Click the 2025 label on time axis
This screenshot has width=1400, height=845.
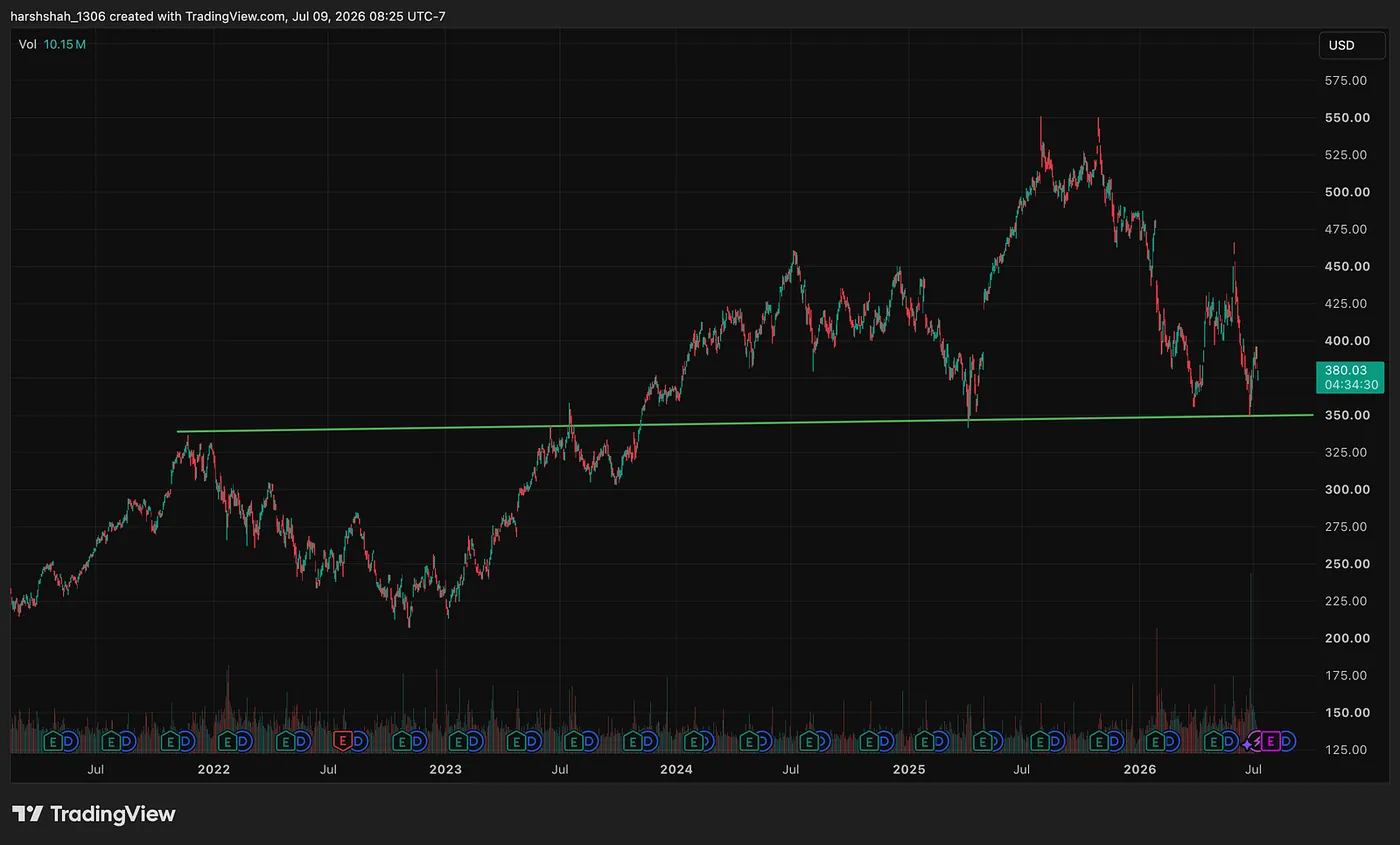coord(908,769)
